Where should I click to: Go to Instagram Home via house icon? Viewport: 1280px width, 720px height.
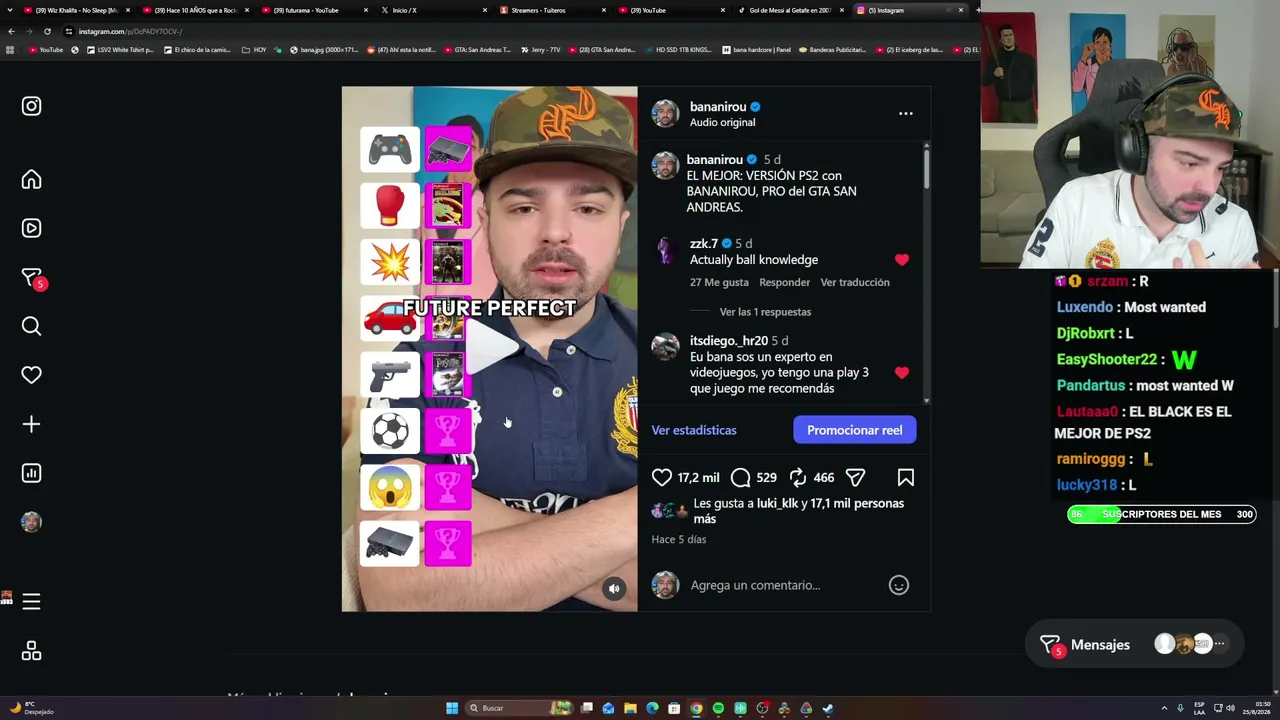coord(31,179)
